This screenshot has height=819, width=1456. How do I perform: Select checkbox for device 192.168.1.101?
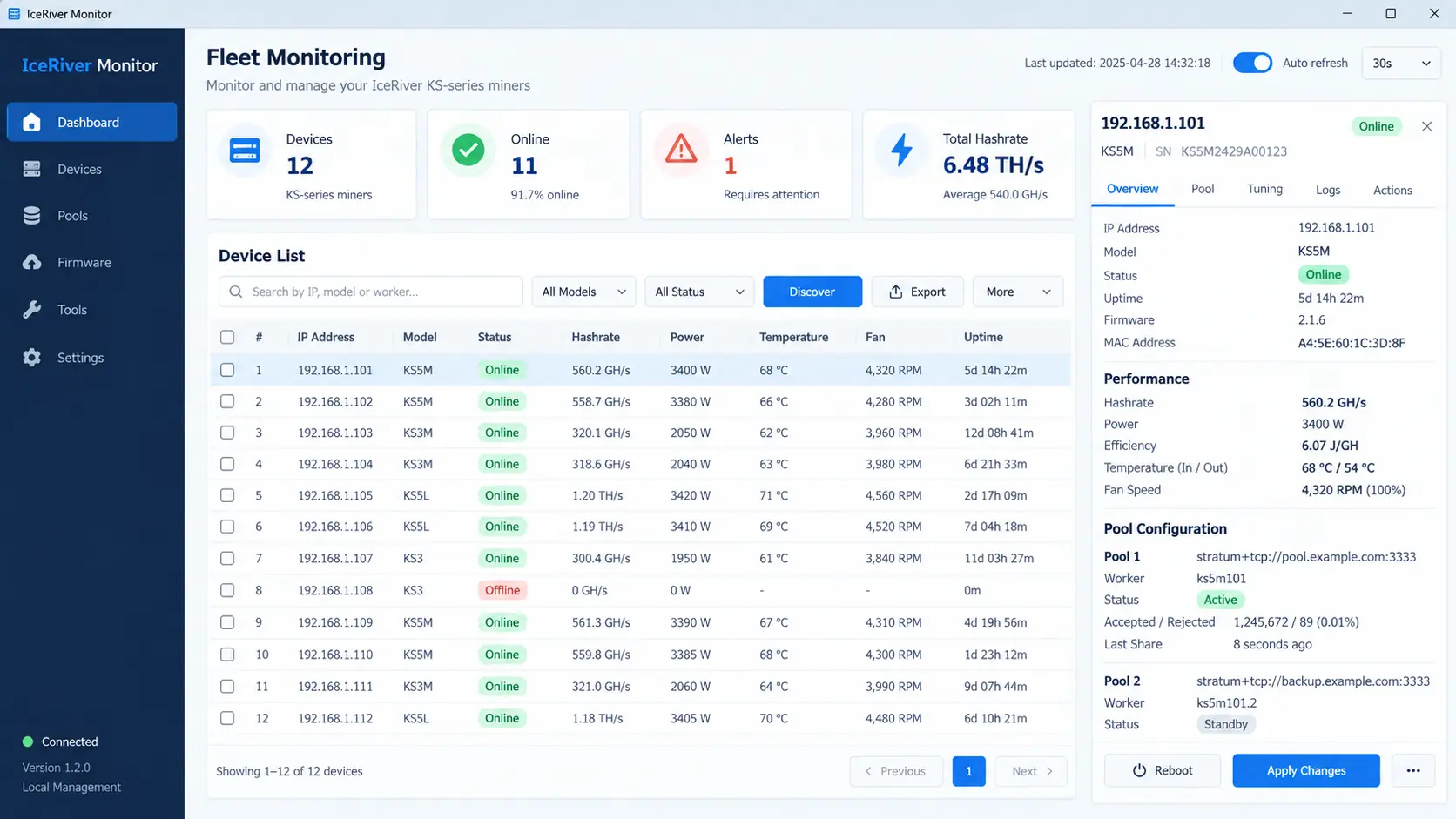click(x=227, y=370)
